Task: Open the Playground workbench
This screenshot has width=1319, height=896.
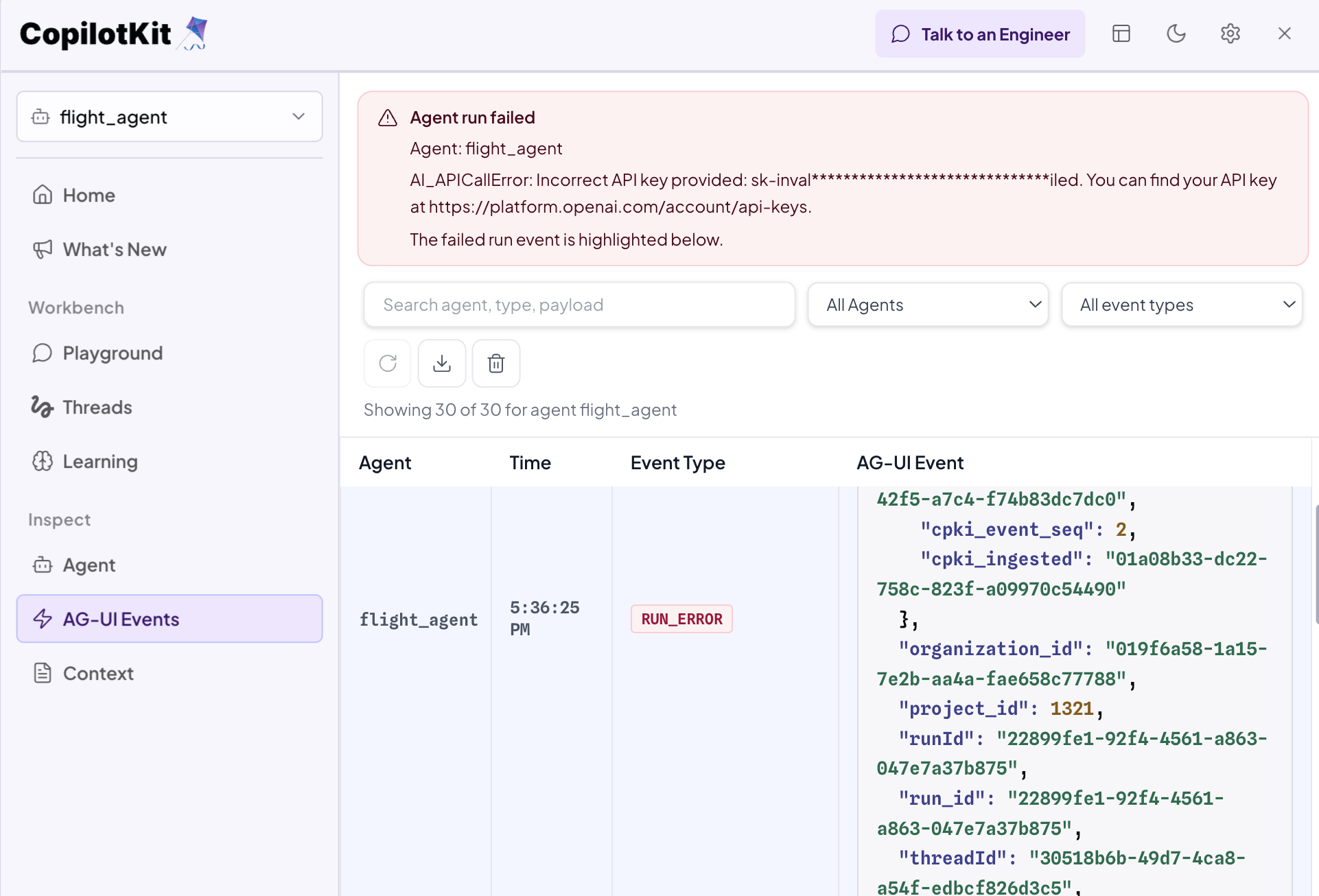Action: coord(170,353)
